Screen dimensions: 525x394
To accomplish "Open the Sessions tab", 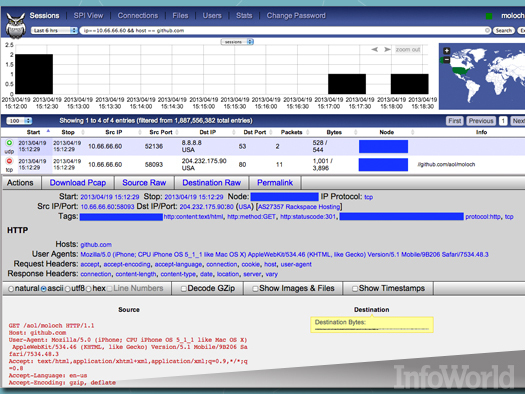I will [44, 15].
